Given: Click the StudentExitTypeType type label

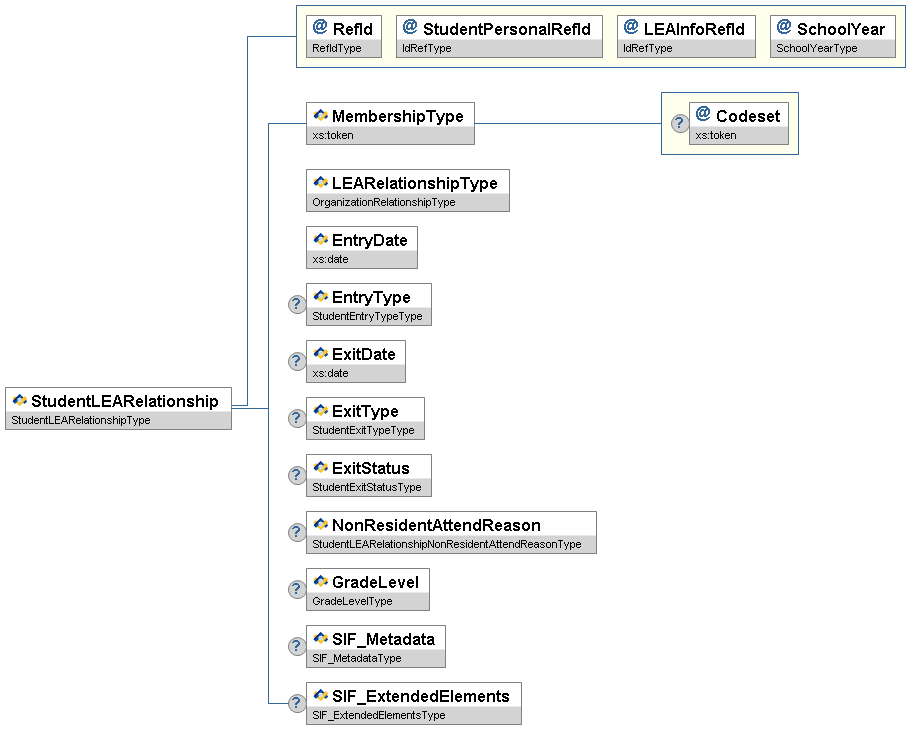Looking at the screenshot, I should (363, 431).
